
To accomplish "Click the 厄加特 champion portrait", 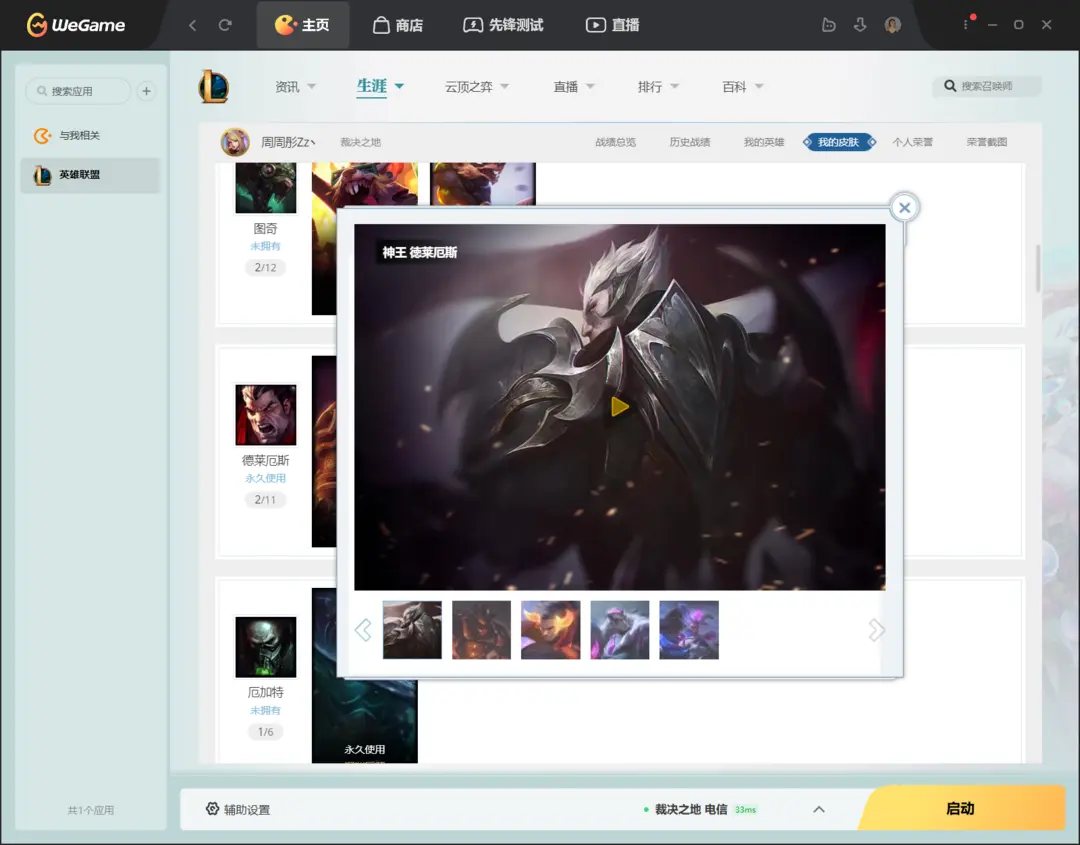I will tap(266, 647).
